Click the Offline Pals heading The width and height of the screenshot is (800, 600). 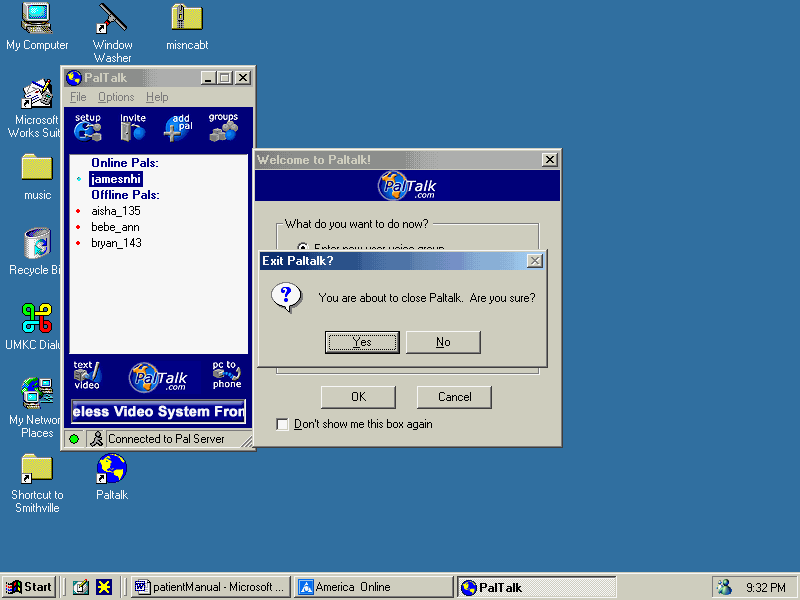pyautogui.click(x=125, y=195)
